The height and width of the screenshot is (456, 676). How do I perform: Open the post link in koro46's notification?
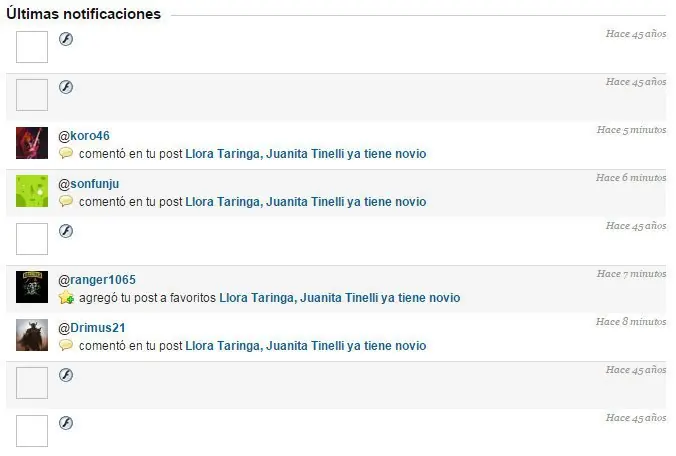point(306,154)
